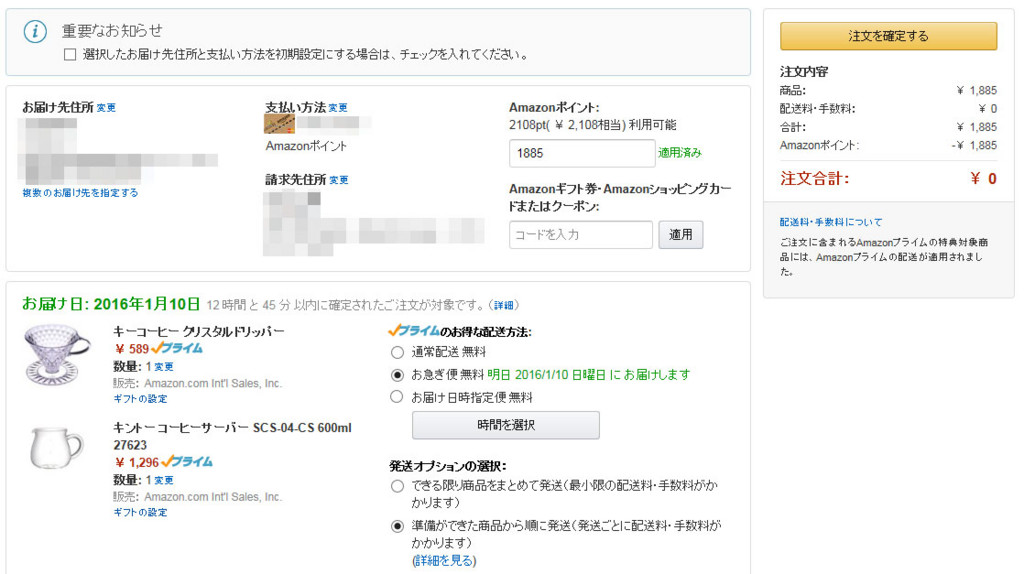
Task: Select お届け日時指定便 delivery option
Action: click(396, 396)
